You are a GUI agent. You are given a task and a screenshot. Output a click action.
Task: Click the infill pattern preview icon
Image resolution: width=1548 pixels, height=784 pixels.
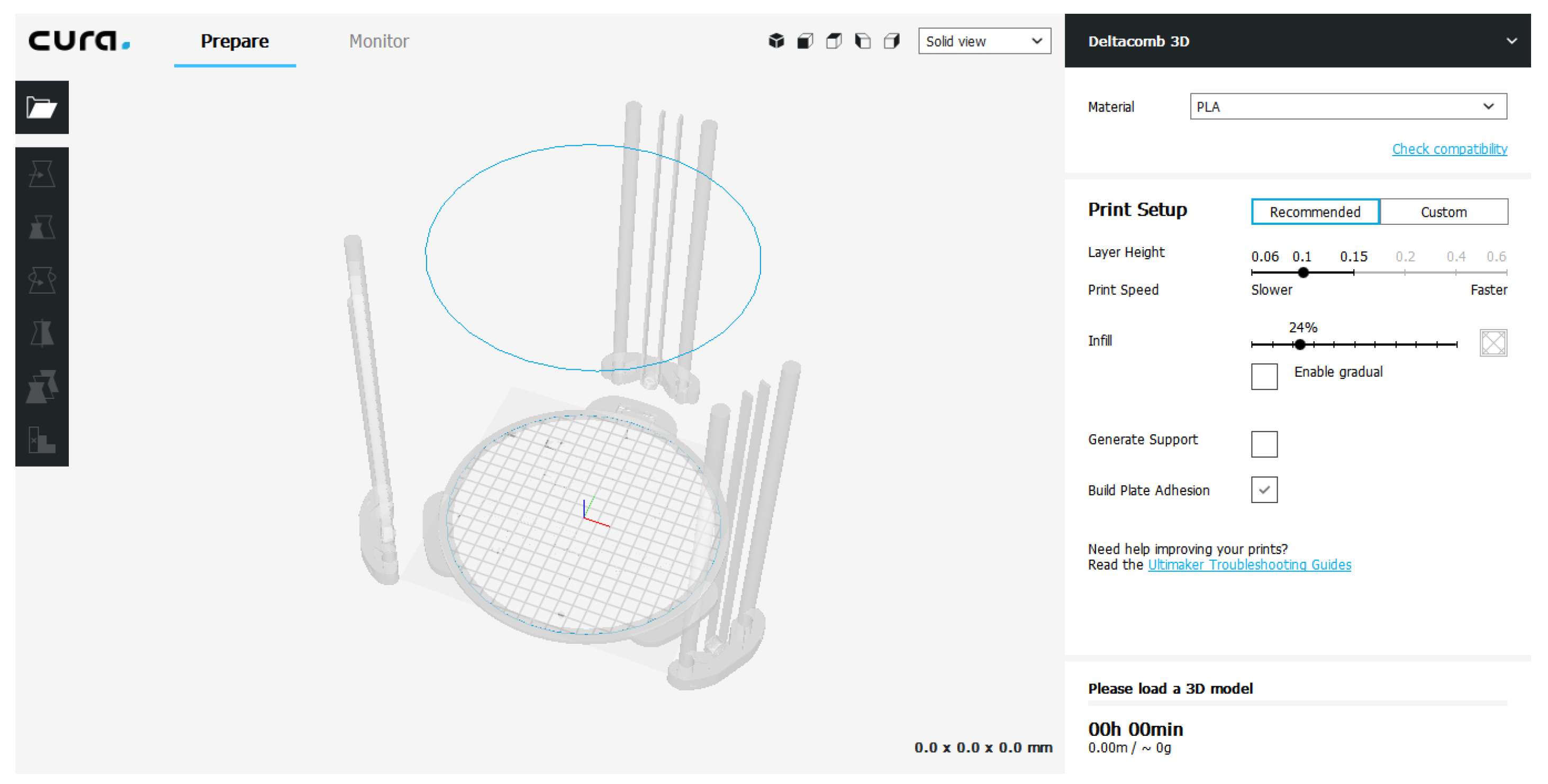(x=1493, y=343)
